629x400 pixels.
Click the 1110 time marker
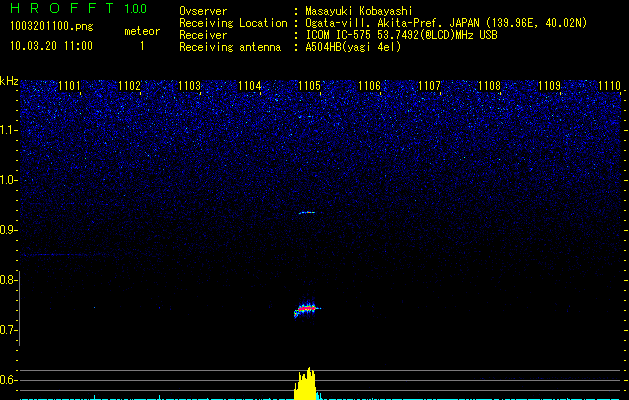[609, 86]
